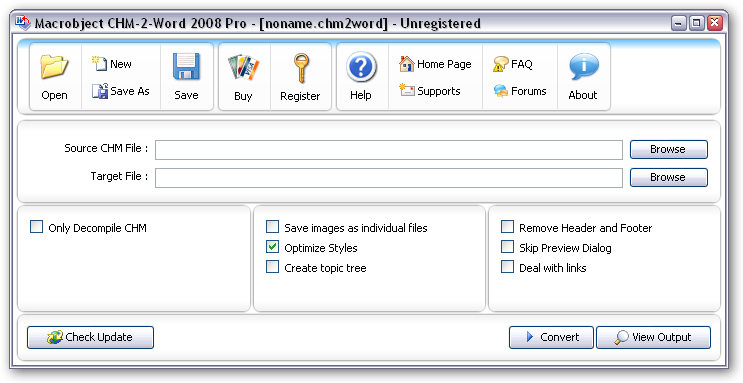The image size is (743, 383).
Task: Focus the Source CHM File field
Action: click(x=389, y=150)
